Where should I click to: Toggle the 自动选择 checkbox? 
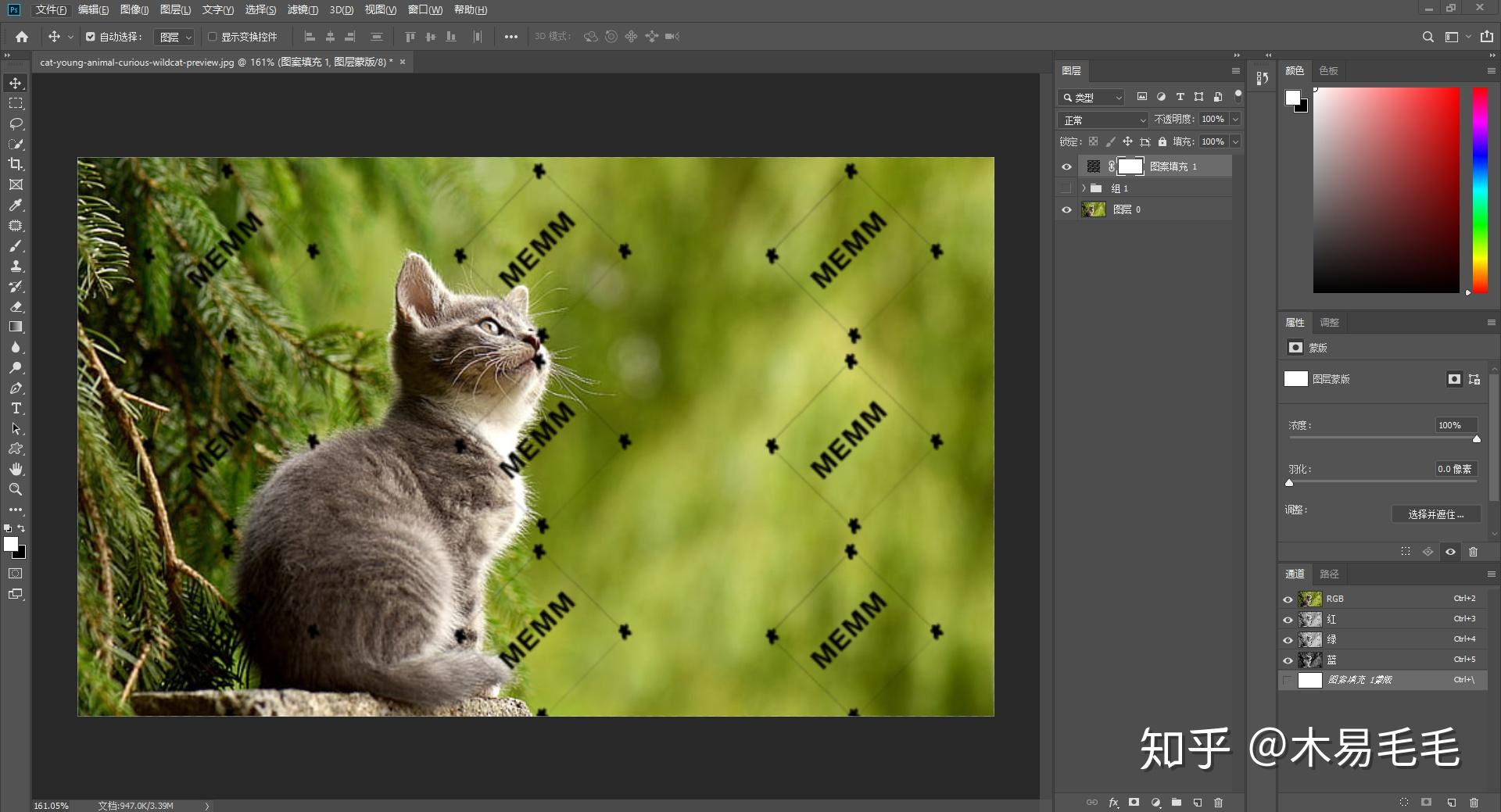[x=91, y=37]
